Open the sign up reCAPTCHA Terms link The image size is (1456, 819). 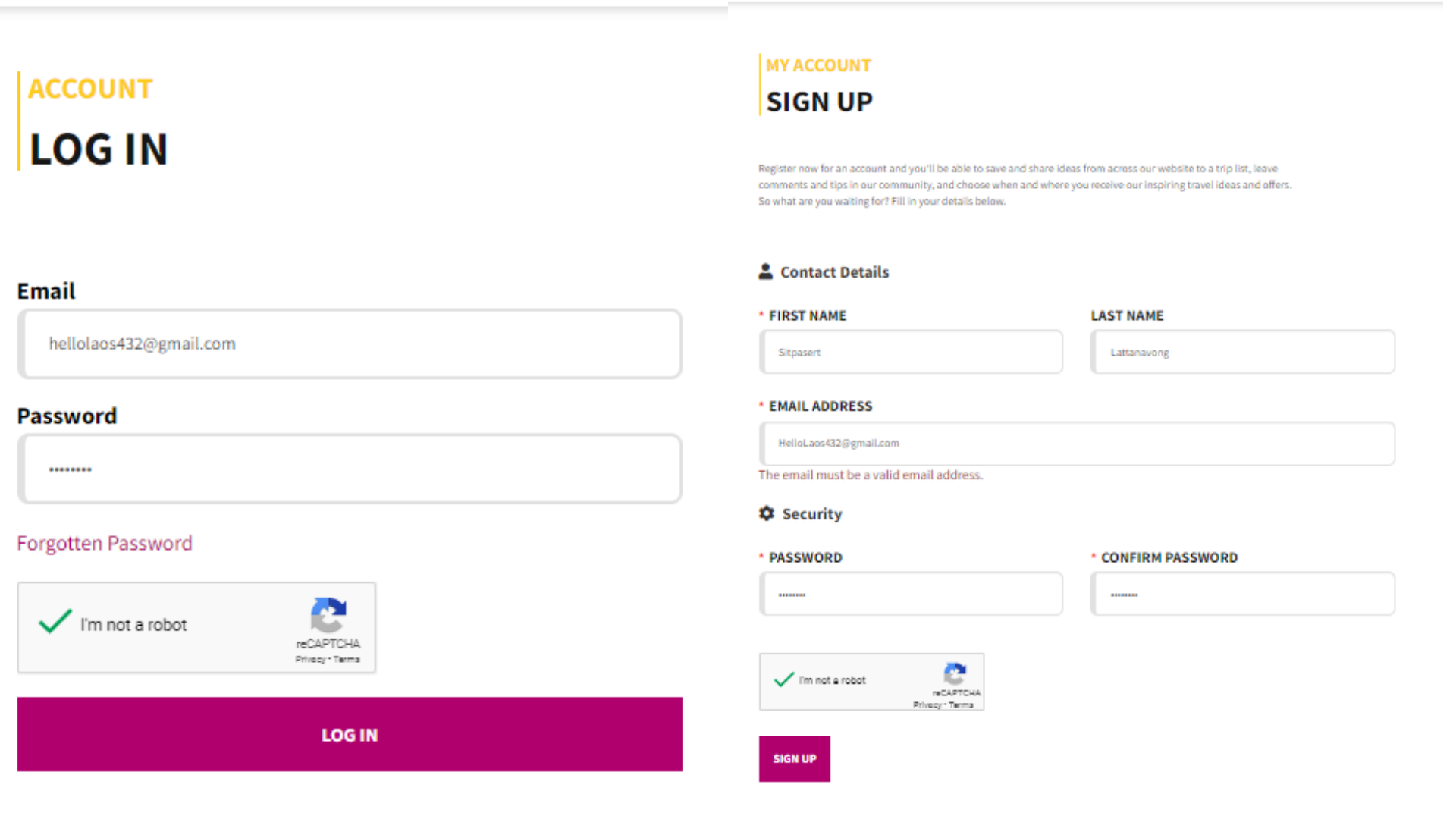[x=961, y=704]
